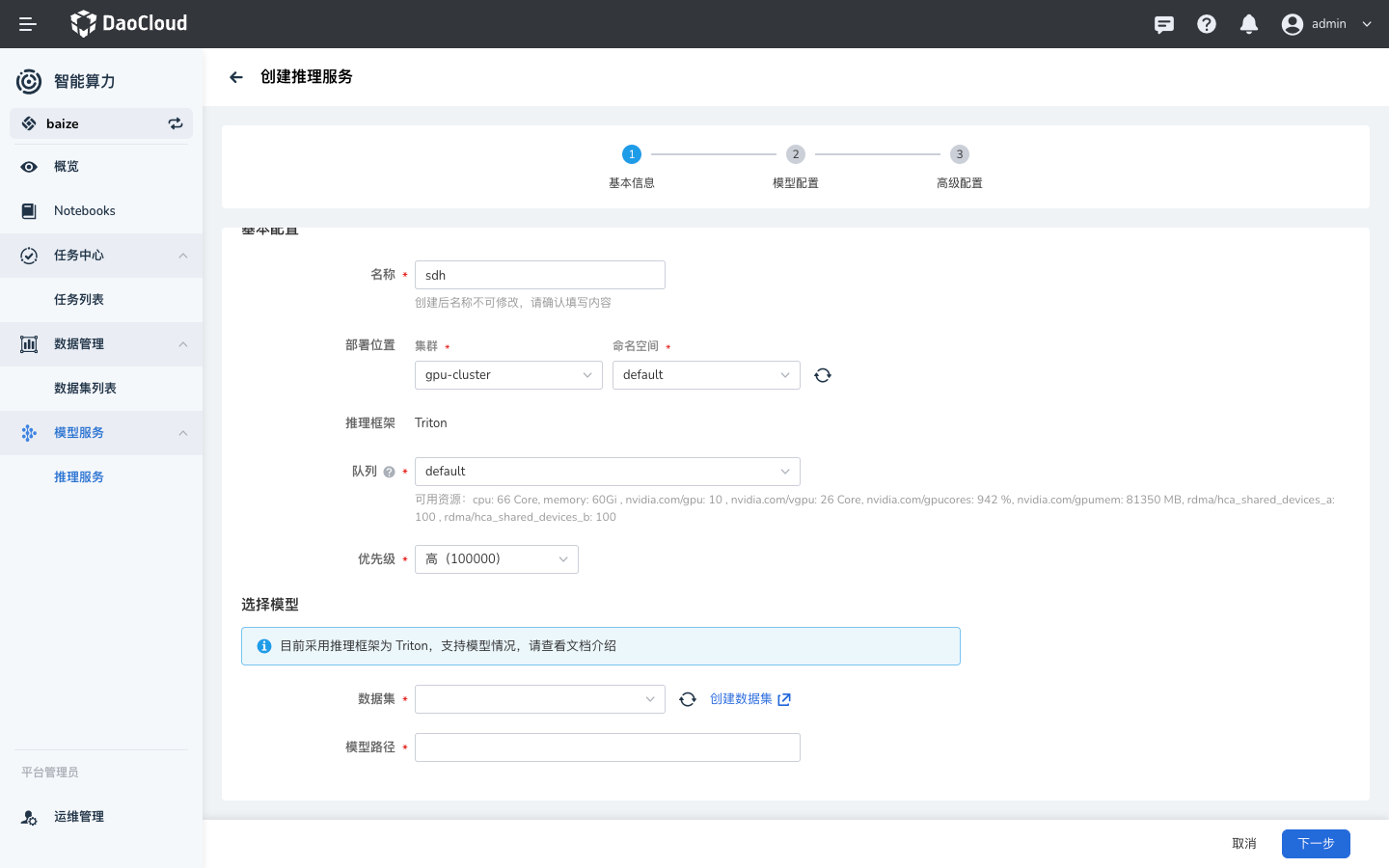Switch workspace using baize swap icon
Viewport: 1389px width, 868px height.
click(176, 123)
